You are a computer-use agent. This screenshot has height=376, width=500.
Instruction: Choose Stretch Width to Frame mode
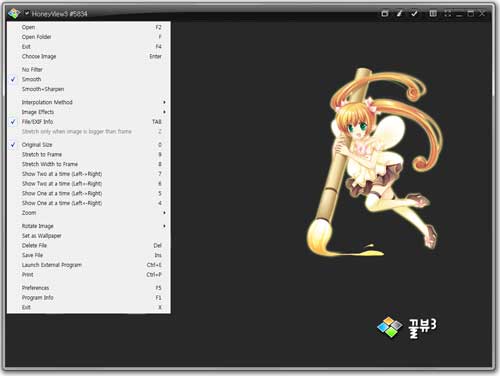[x=89, y=164]
